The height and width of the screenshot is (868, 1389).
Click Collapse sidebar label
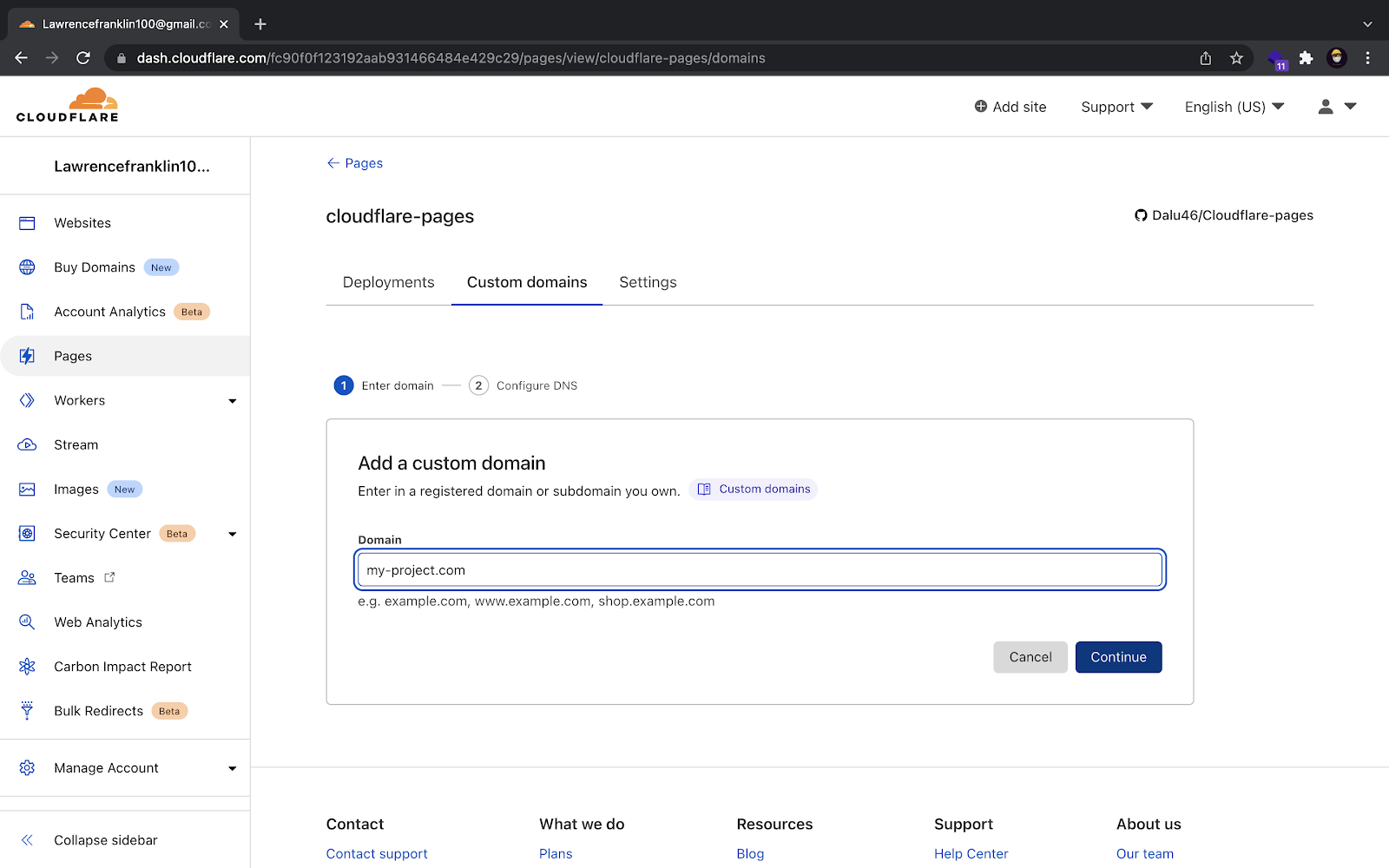[x=105, y=840]
